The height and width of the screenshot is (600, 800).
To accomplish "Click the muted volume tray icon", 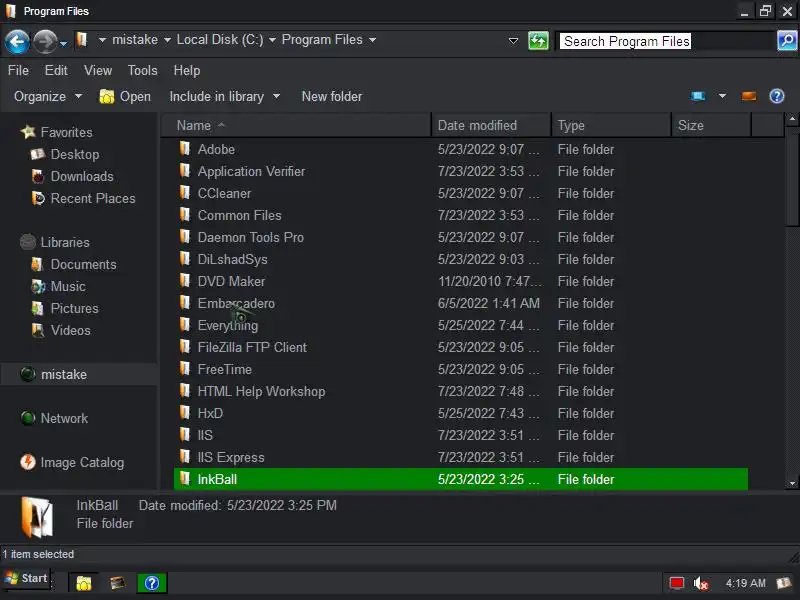I will [x=701, y=583].
